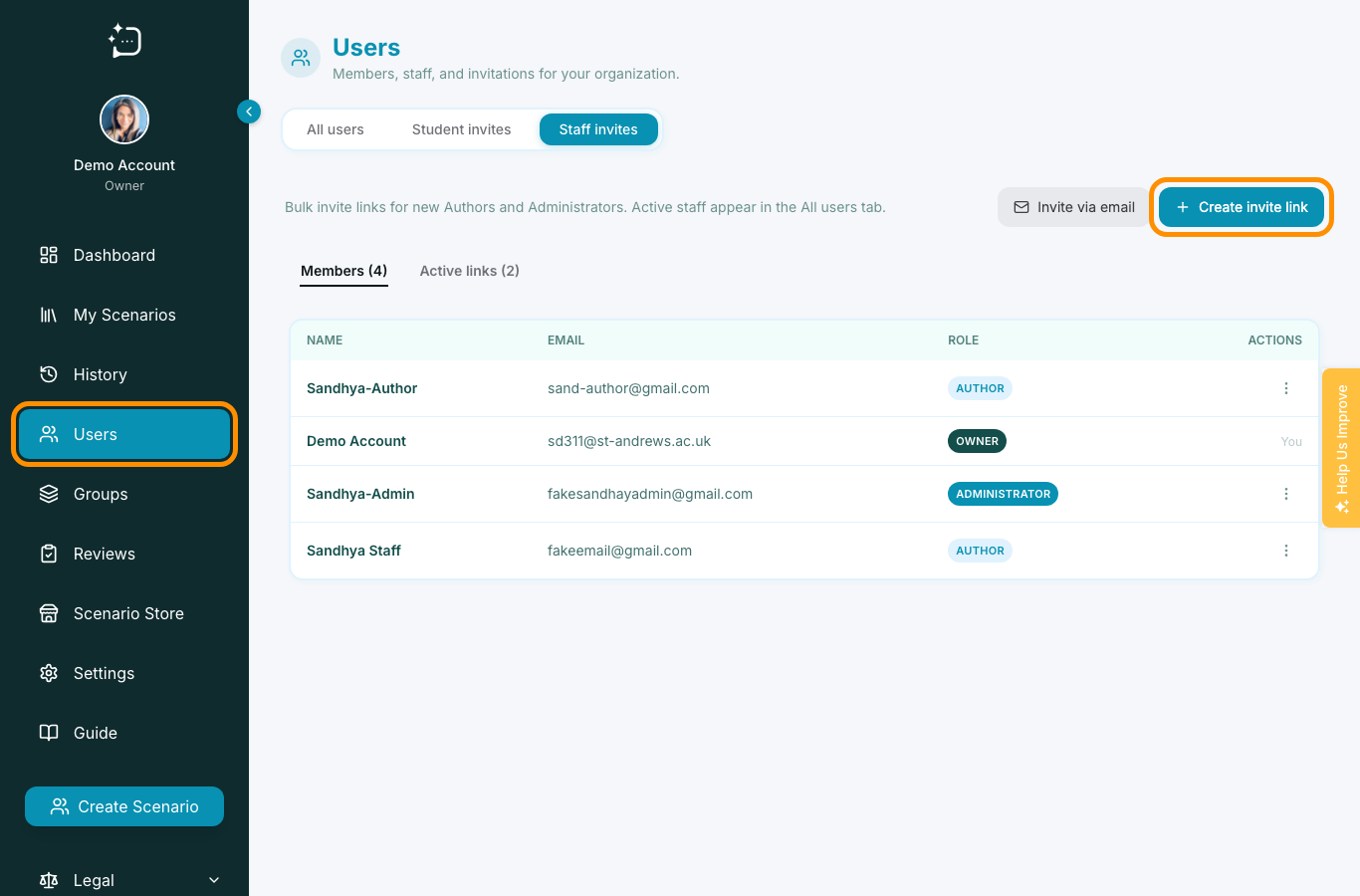The width and height of the screenshot is (1360, 896).
Task: Click the Sandhya-Admin name cell
Action: [360, 494]
